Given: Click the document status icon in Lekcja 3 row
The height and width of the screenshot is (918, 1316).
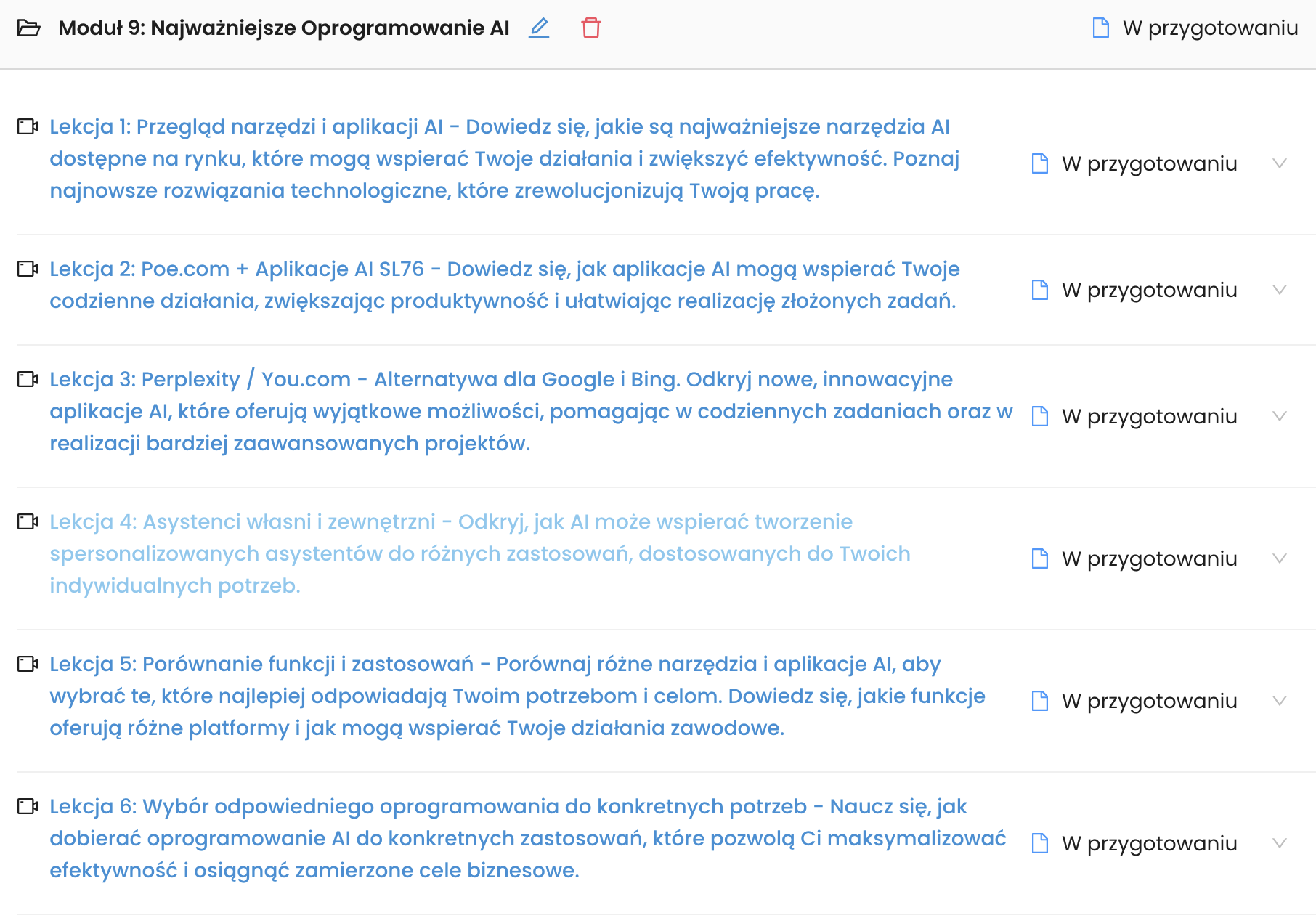Looking at the screenshot, I should 1040,417.
